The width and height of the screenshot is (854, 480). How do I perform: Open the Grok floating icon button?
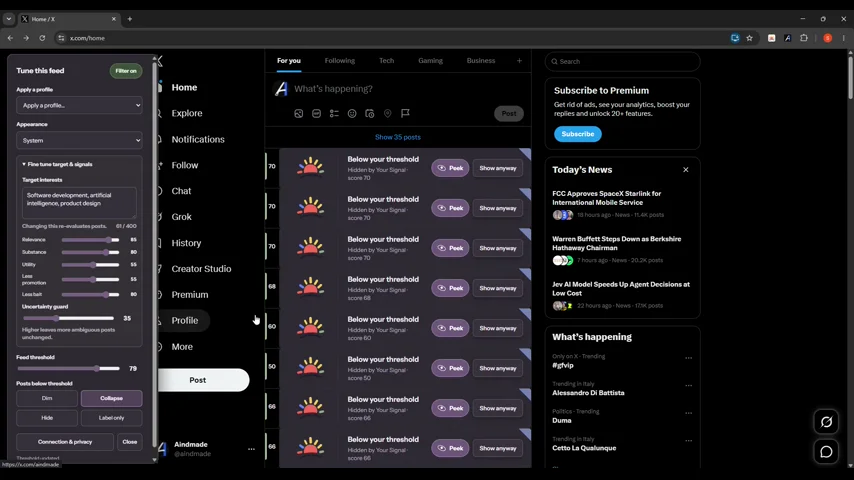click(826, 422)
